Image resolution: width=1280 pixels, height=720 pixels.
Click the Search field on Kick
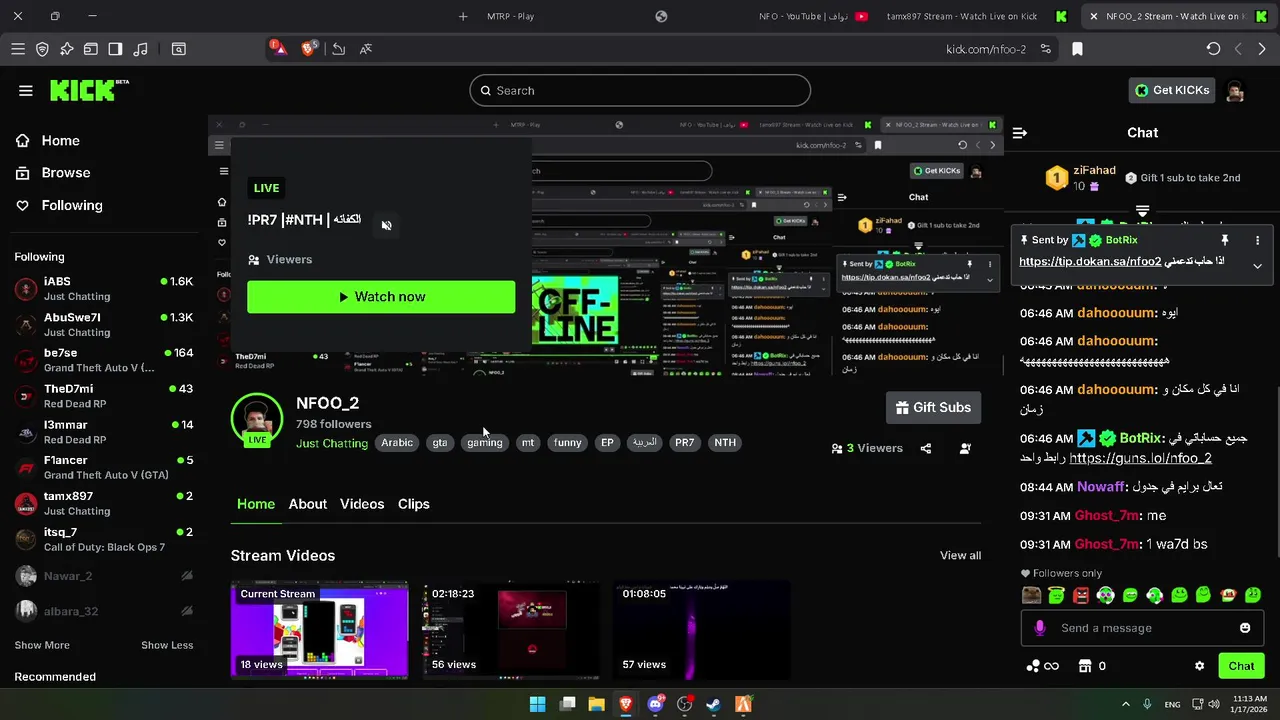(640, 90)
